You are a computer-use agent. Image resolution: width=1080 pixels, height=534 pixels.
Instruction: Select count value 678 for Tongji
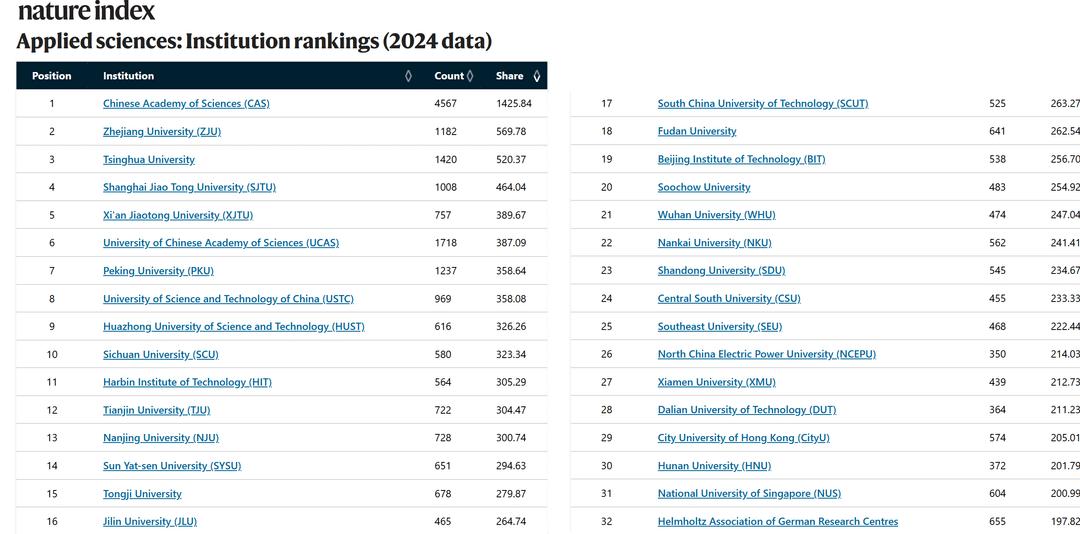443,493
